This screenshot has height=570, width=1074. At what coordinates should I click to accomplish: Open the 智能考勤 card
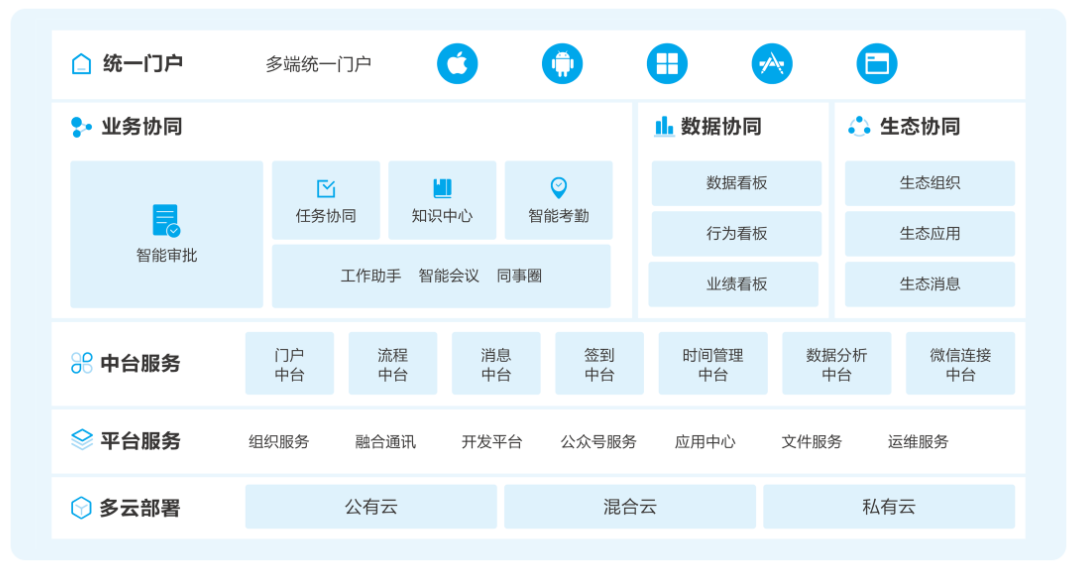tap(558, 200)
